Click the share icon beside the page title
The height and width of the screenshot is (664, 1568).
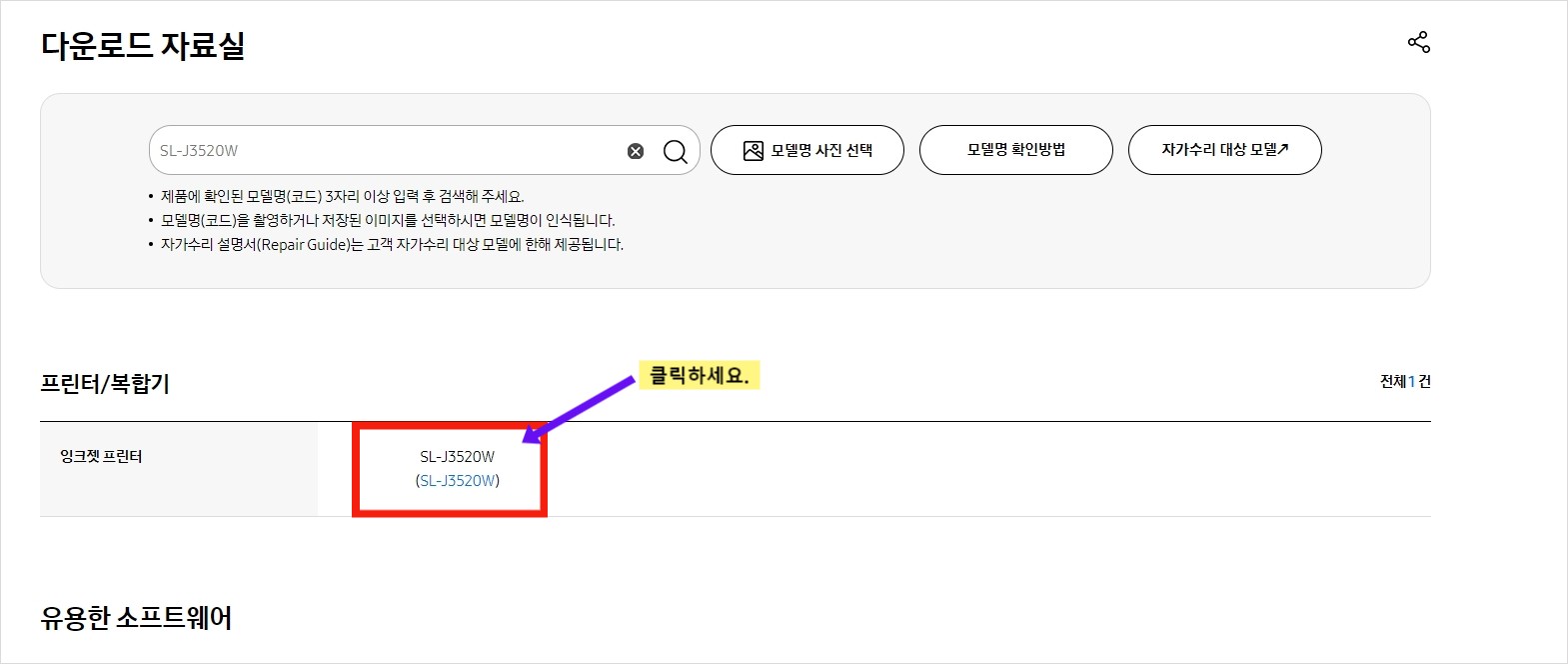tap(1418, 42)
